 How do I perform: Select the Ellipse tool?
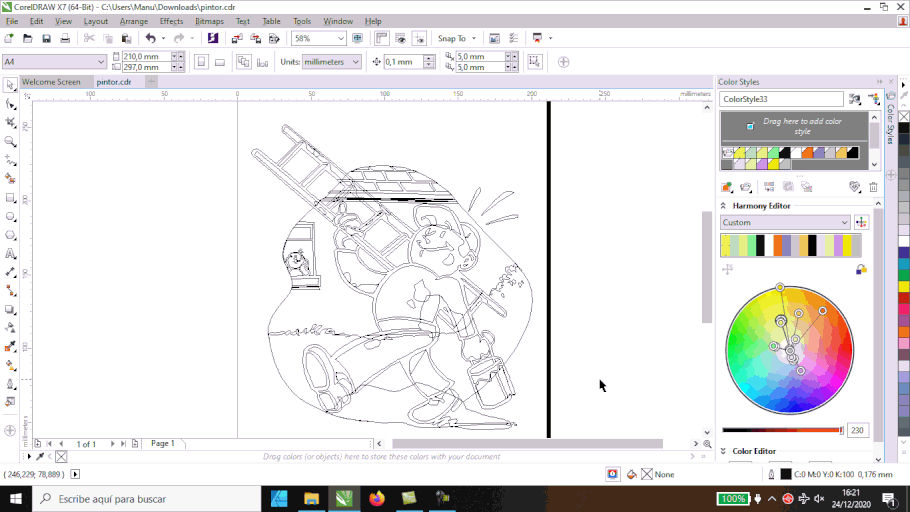[x=11, y=216]
